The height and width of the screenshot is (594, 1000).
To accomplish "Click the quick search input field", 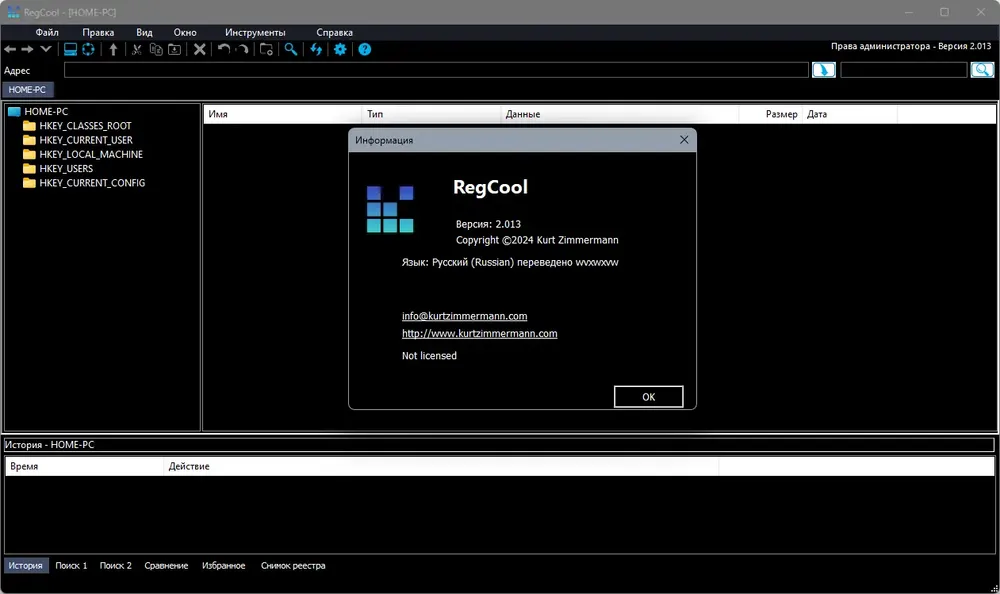I will [904, 70].
